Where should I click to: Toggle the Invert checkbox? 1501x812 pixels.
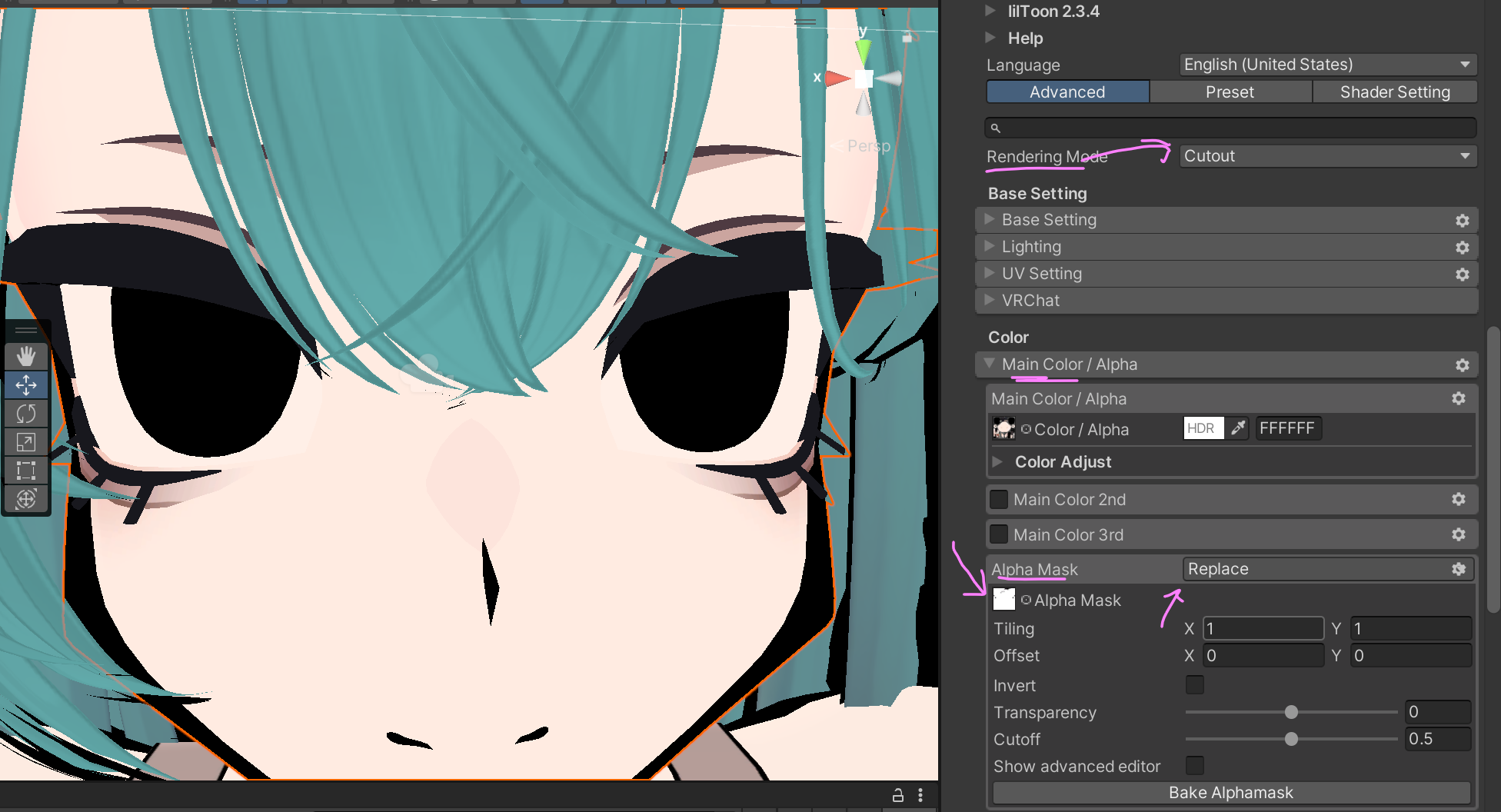pos(1194,685)
